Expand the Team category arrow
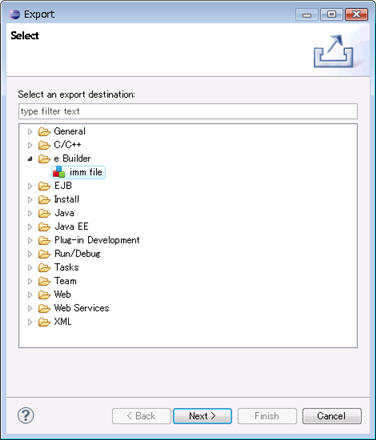 pyautogui.click(x=30, y=281)
